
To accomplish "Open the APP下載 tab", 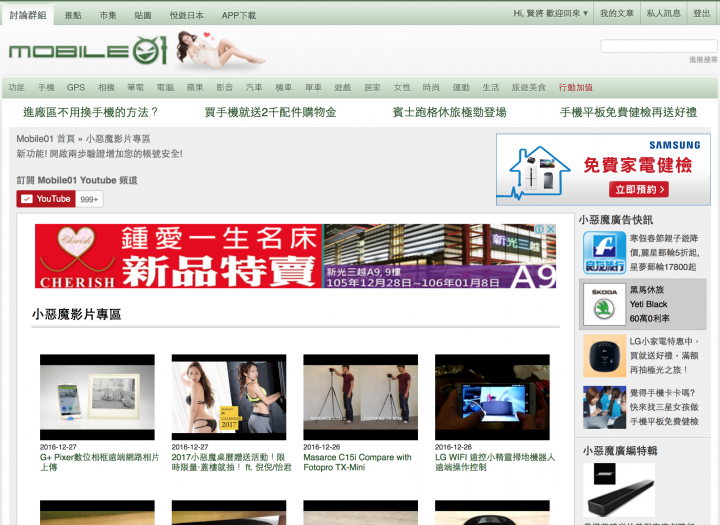I will (x=239, y=16).
